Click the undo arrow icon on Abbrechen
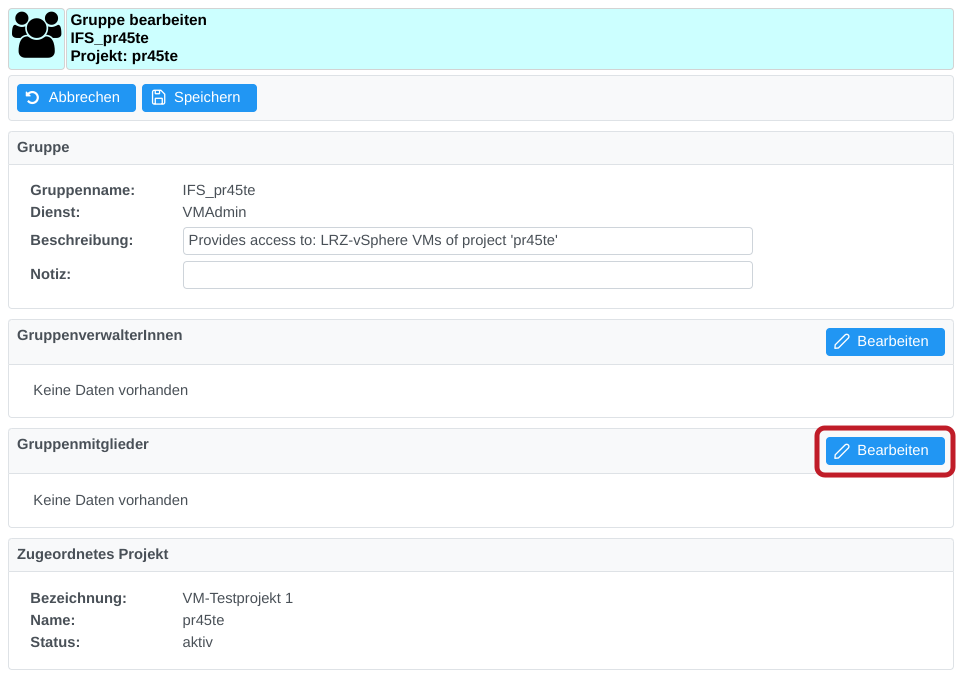964x681 pixels. tap(33, 98)
